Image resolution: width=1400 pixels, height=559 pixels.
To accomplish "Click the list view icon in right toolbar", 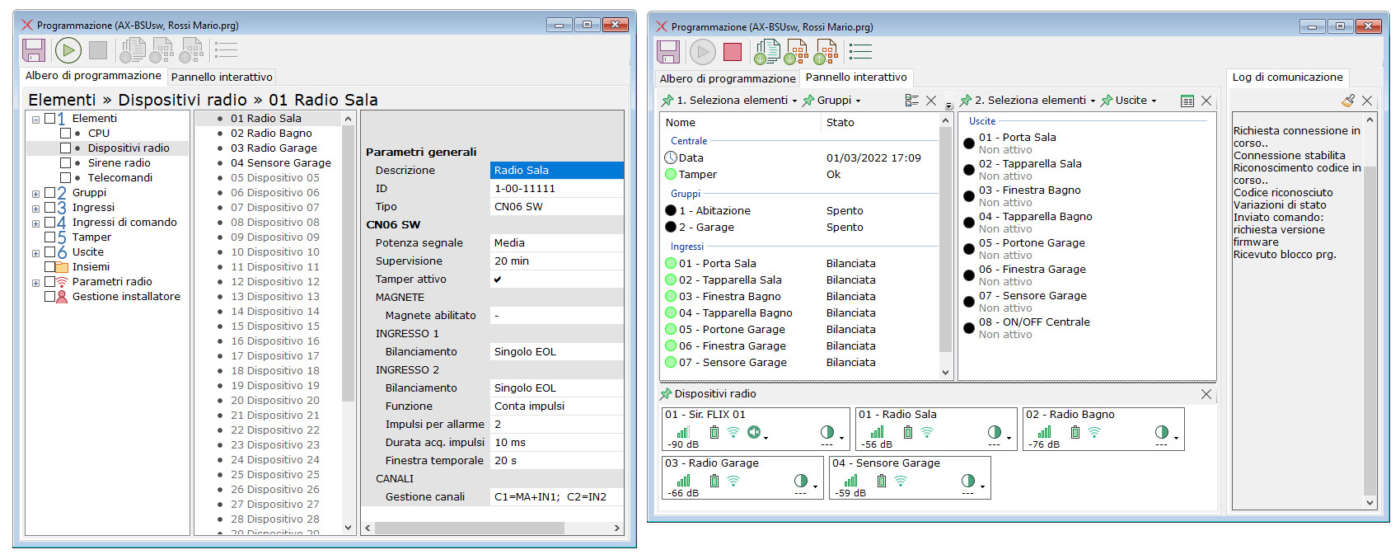I will click(860, 51).
